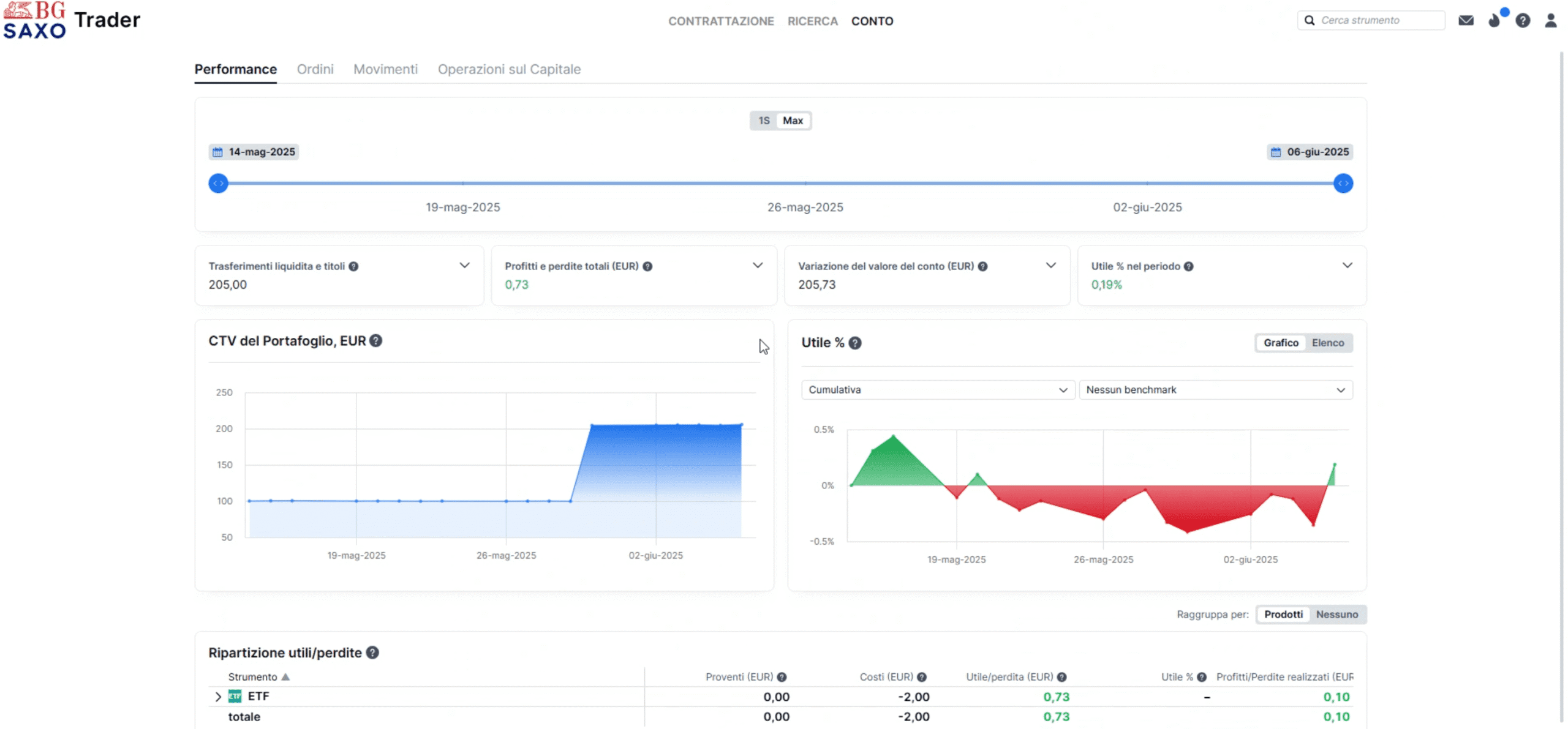Click the start date calendar icon
1568x729 pixels.
[217, 152]
